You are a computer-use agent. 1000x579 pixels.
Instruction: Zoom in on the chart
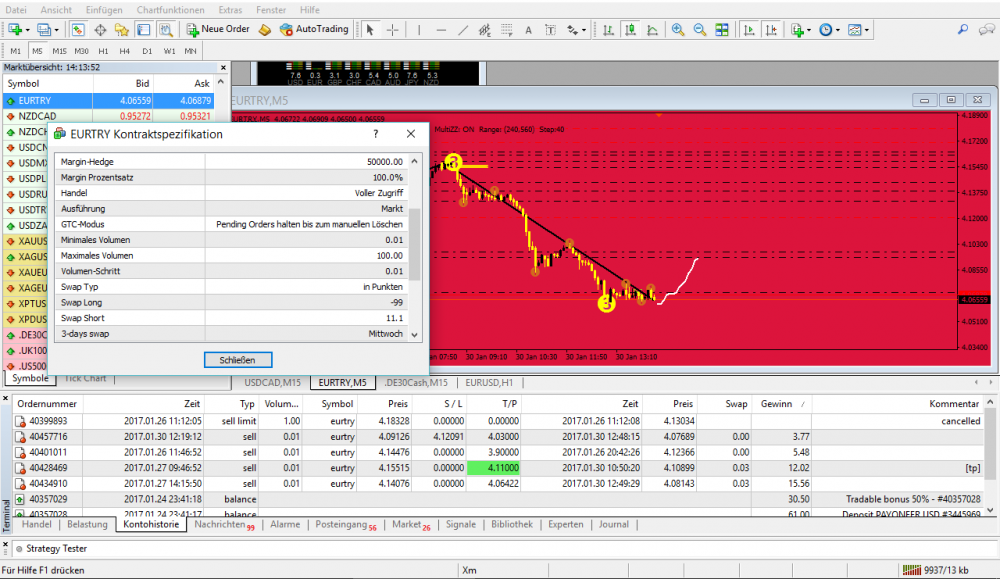click(678, 30)
